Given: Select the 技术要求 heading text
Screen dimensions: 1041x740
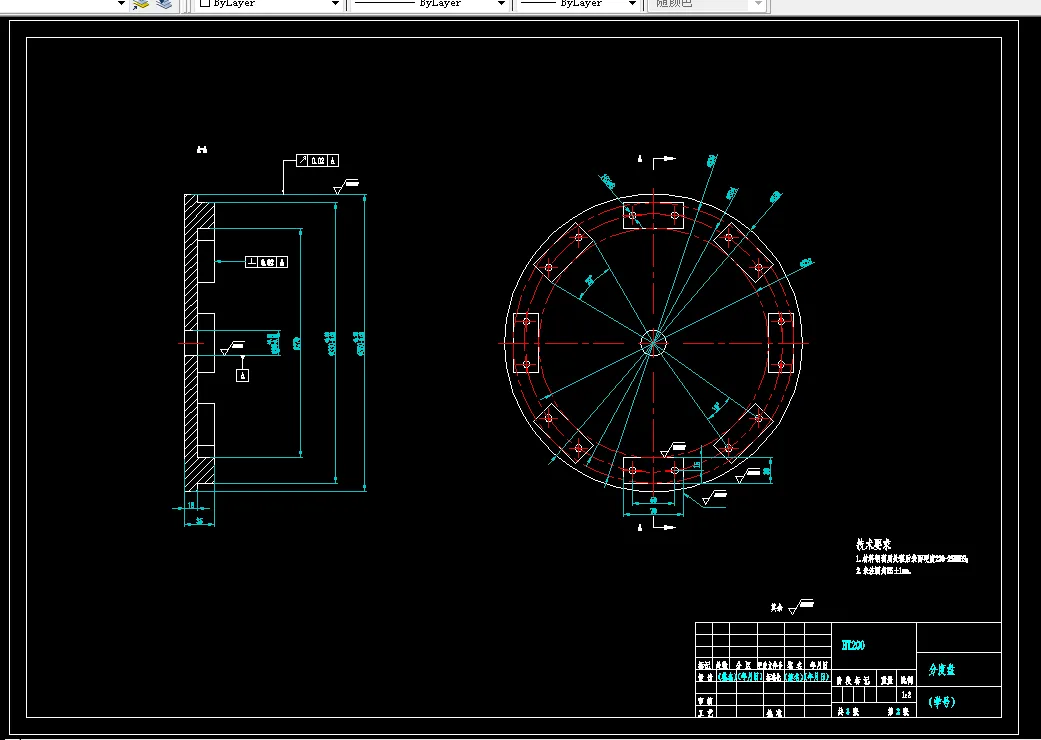Looking at the screenshot, I should [874, 545].
